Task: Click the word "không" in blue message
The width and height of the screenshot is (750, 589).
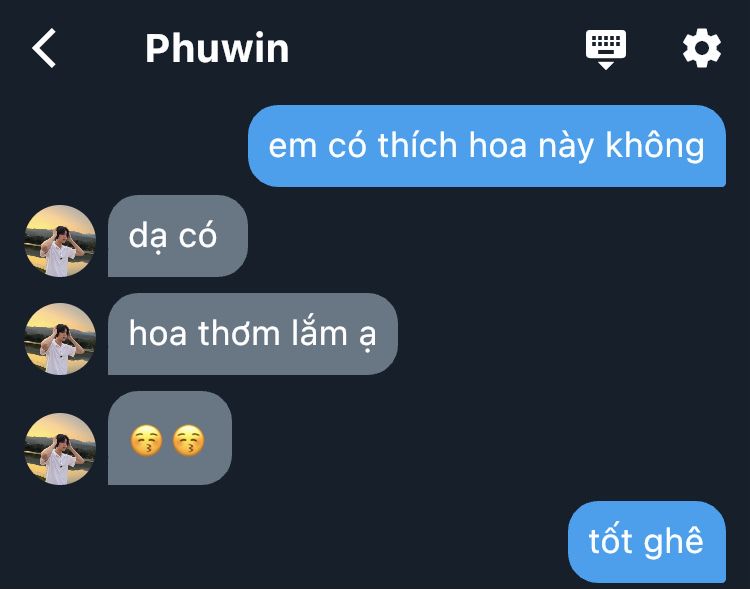Action: point(655,145)
